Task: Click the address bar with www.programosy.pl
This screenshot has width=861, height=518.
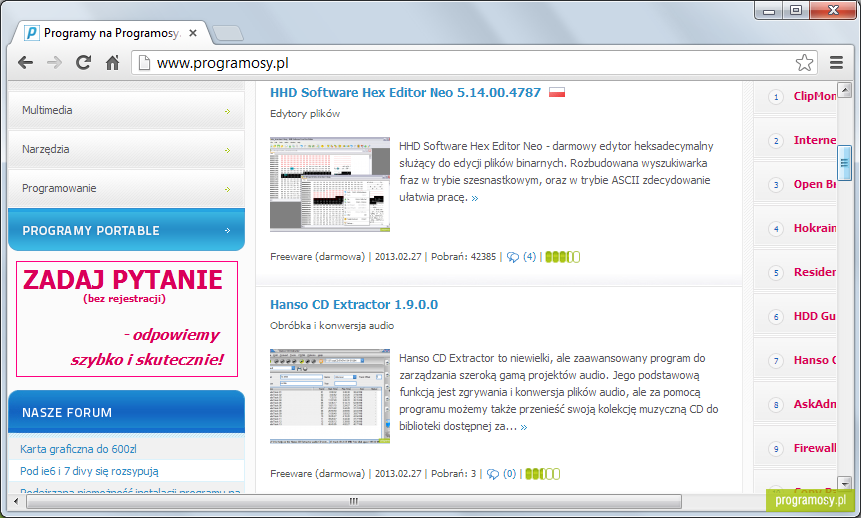Action: (x=472, y=63)
